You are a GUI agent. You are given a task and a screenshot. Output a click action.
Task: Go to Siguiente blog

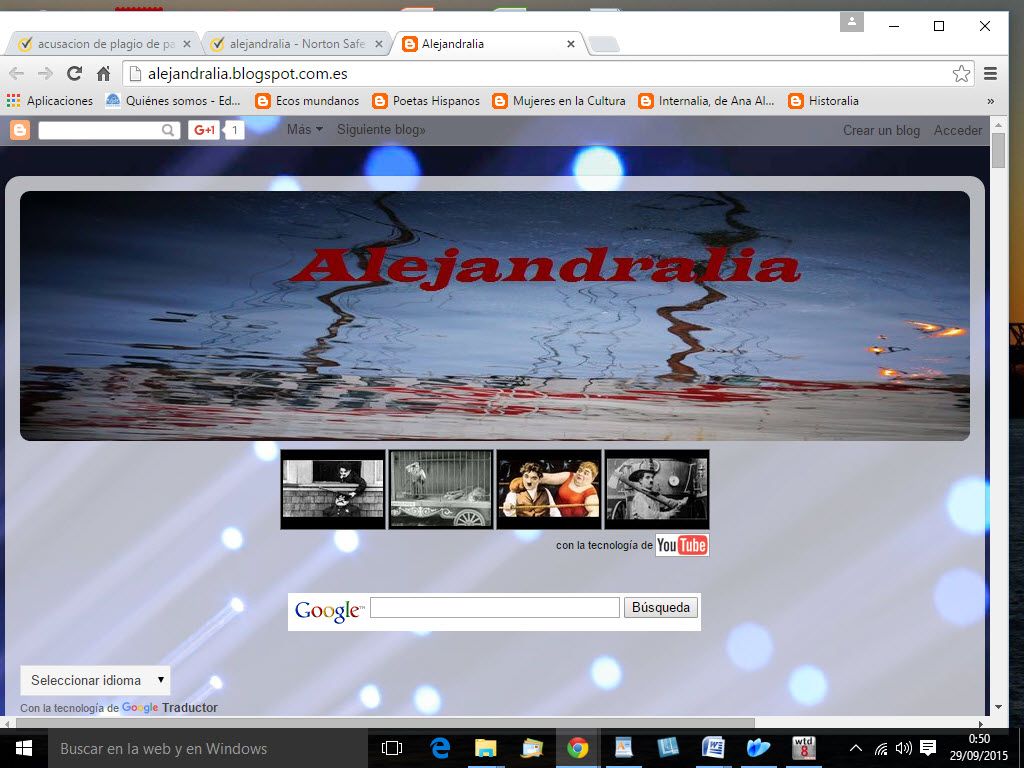click(381, 129)
